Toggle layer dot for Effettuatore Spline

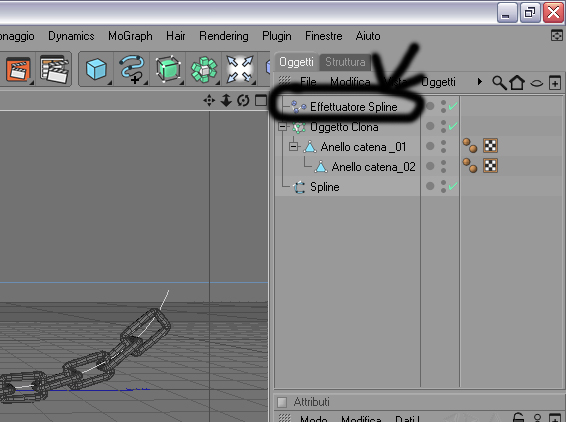430,106
